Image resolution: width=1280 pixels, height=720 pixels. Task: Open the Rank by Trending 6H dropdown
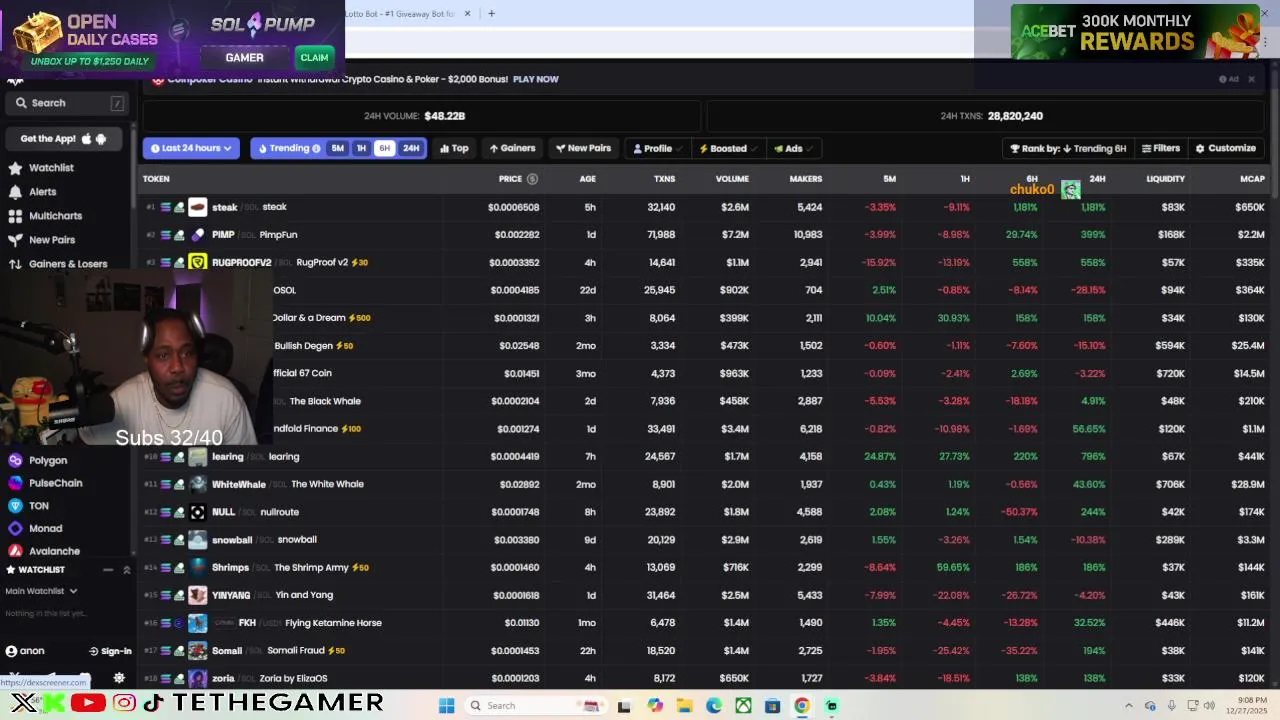(x=1068, y=149)
